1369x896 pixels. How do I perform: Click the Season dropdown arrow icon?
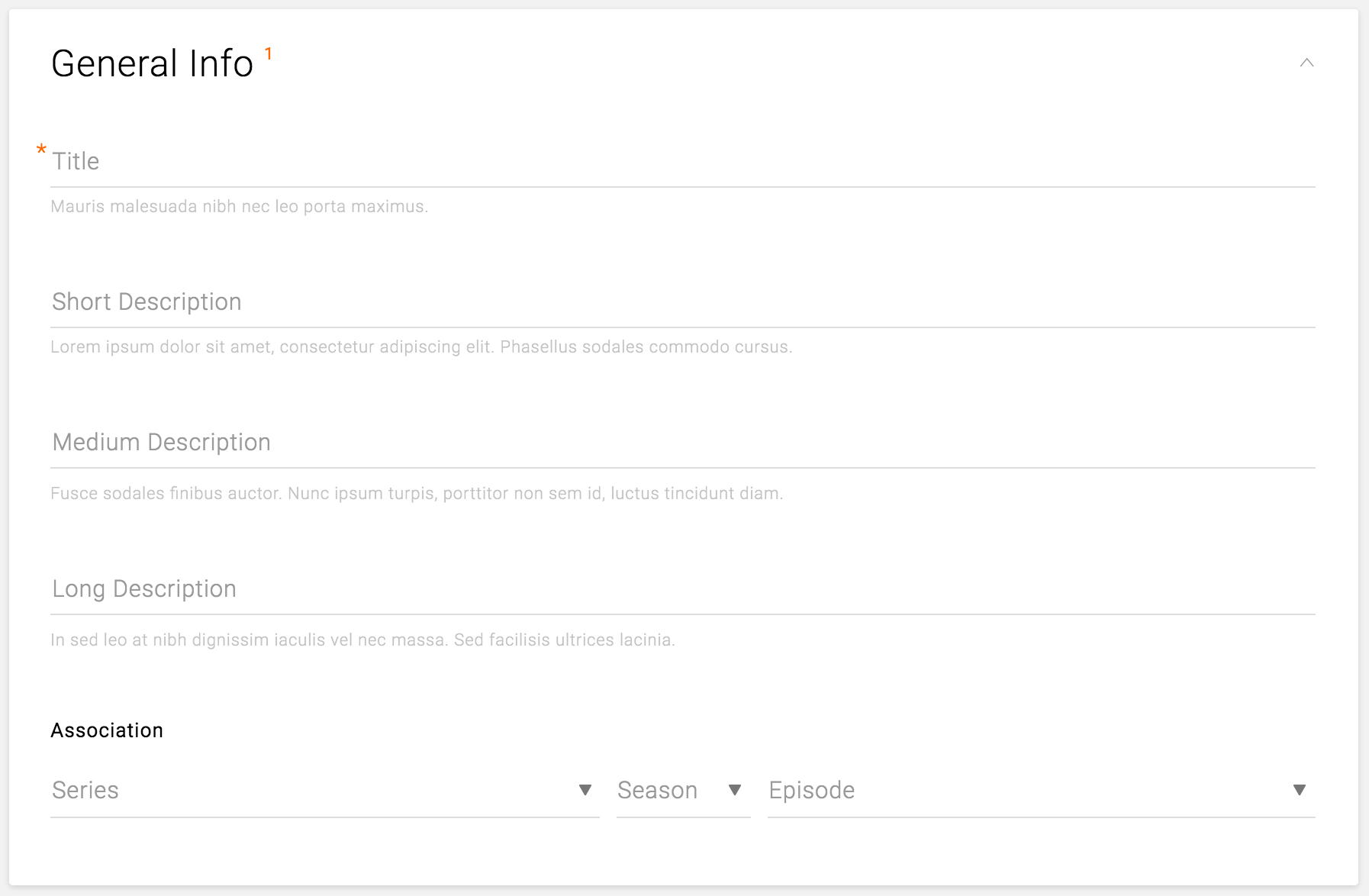coord(735,790)
